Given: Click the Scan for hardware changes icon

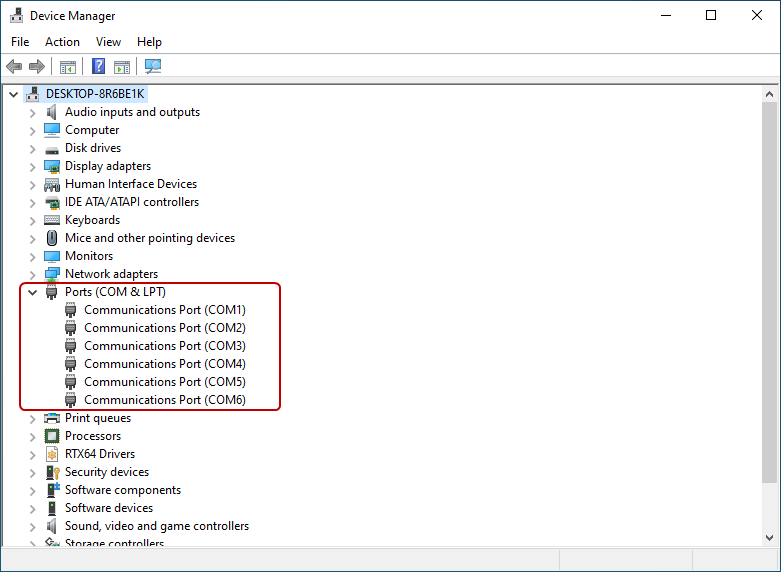Looking at the screenshot, I should click(153, 66).
